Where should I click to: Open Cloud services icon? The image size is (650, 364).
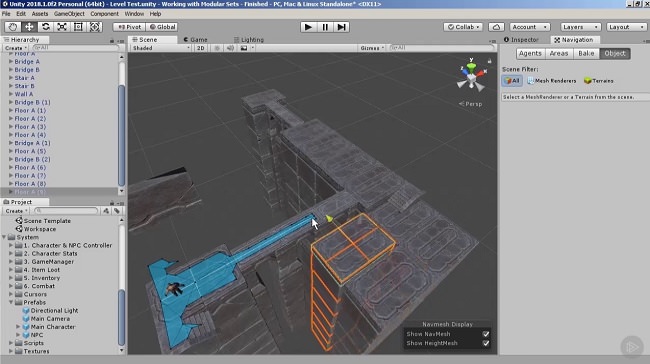(x=496, y=27)
